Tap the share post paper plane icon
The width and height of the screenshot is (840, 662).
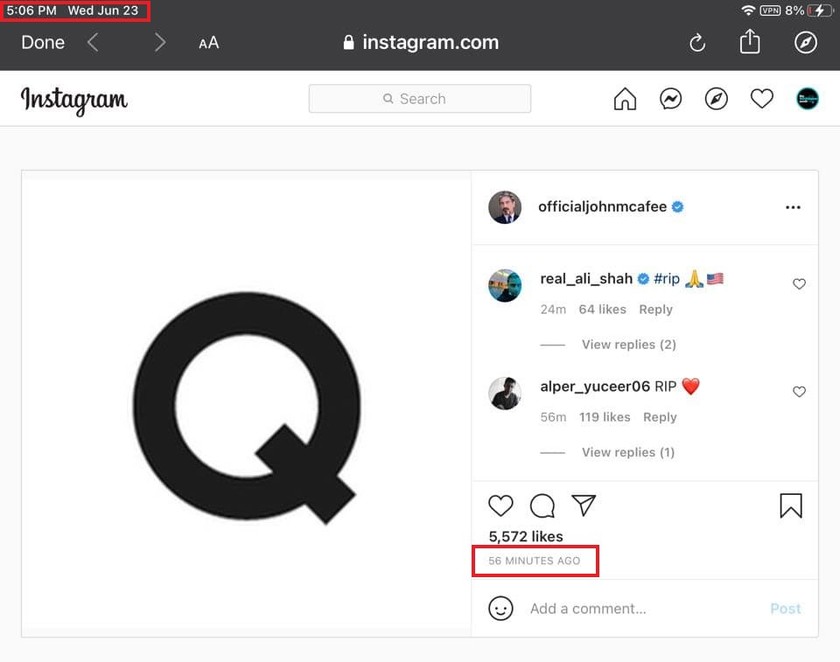coord(583,505)
